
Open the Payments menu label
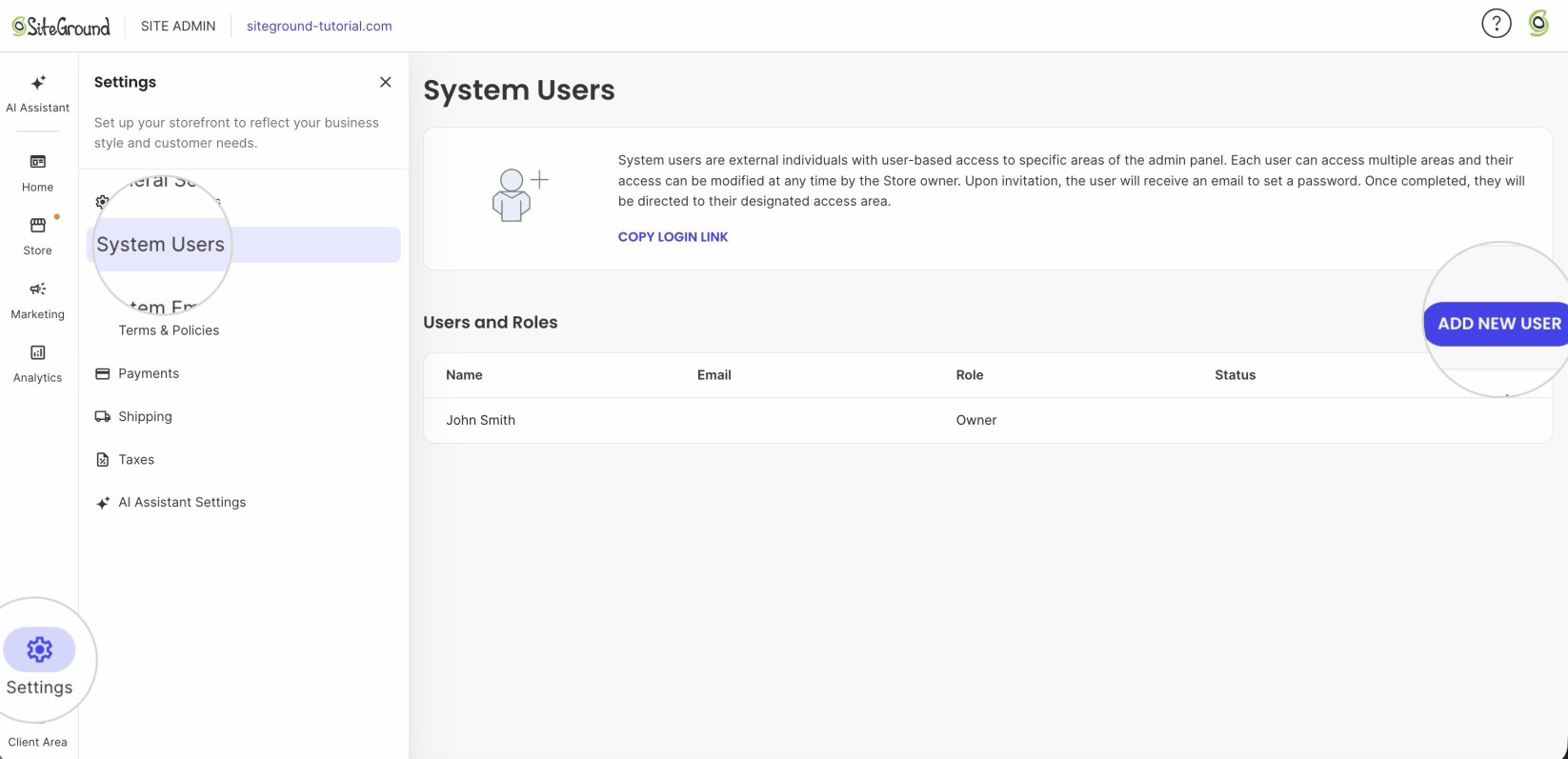149,373
